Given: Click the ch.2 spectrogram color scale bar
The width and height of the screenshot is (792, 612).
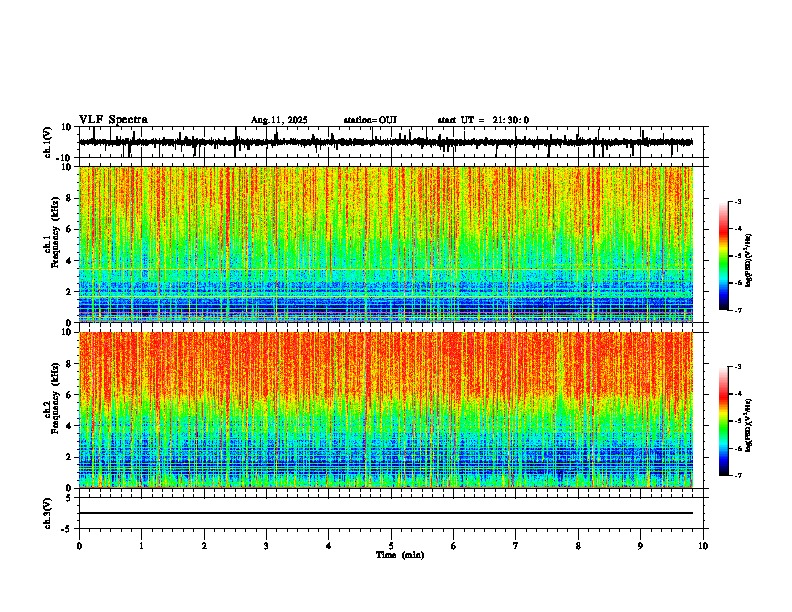Looking at the screenshot, I should [x=723, y=421].
